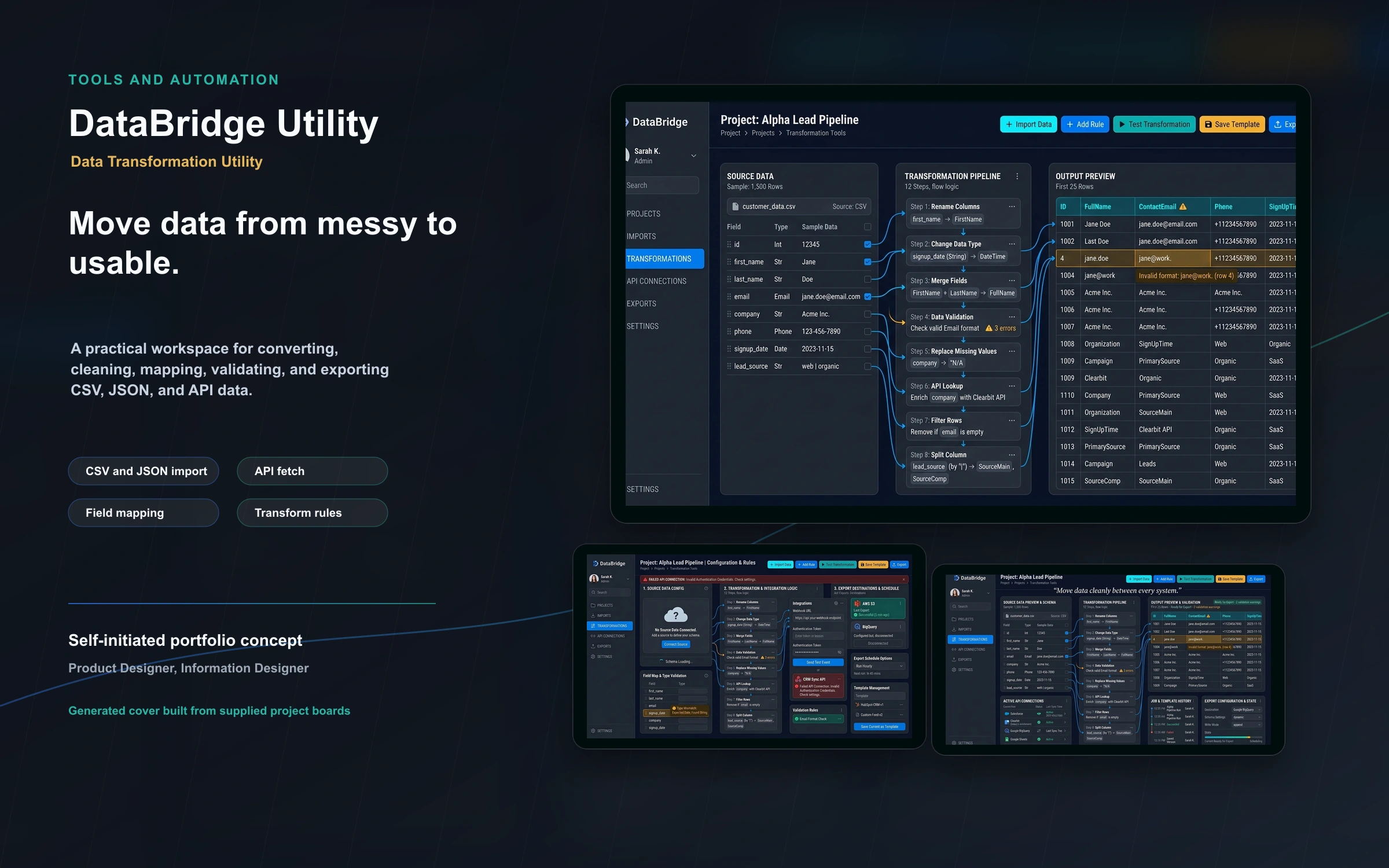This screenshot has width=1389, height=868.
Task: Click the Add Rule button
Action: (1085, 124)
